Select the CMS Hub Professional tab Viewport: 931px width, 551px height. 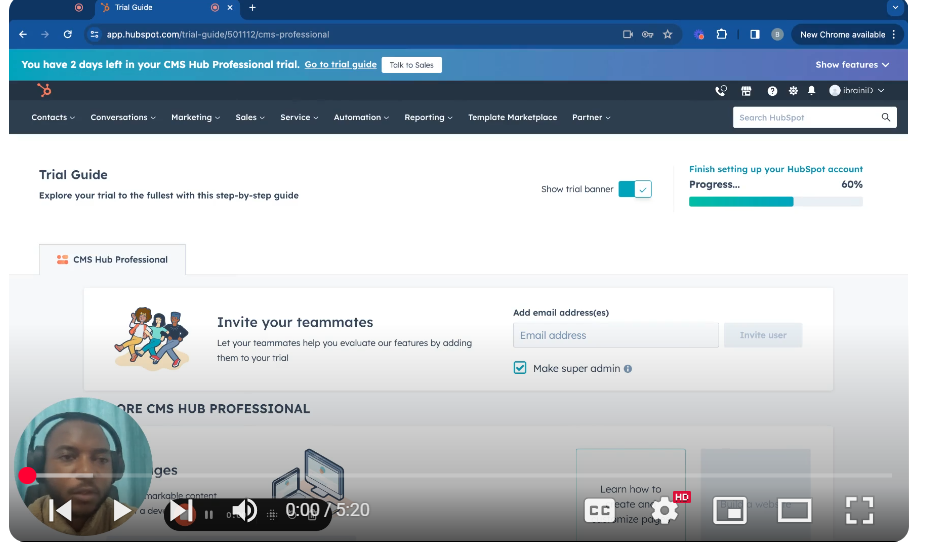(112, 259)
